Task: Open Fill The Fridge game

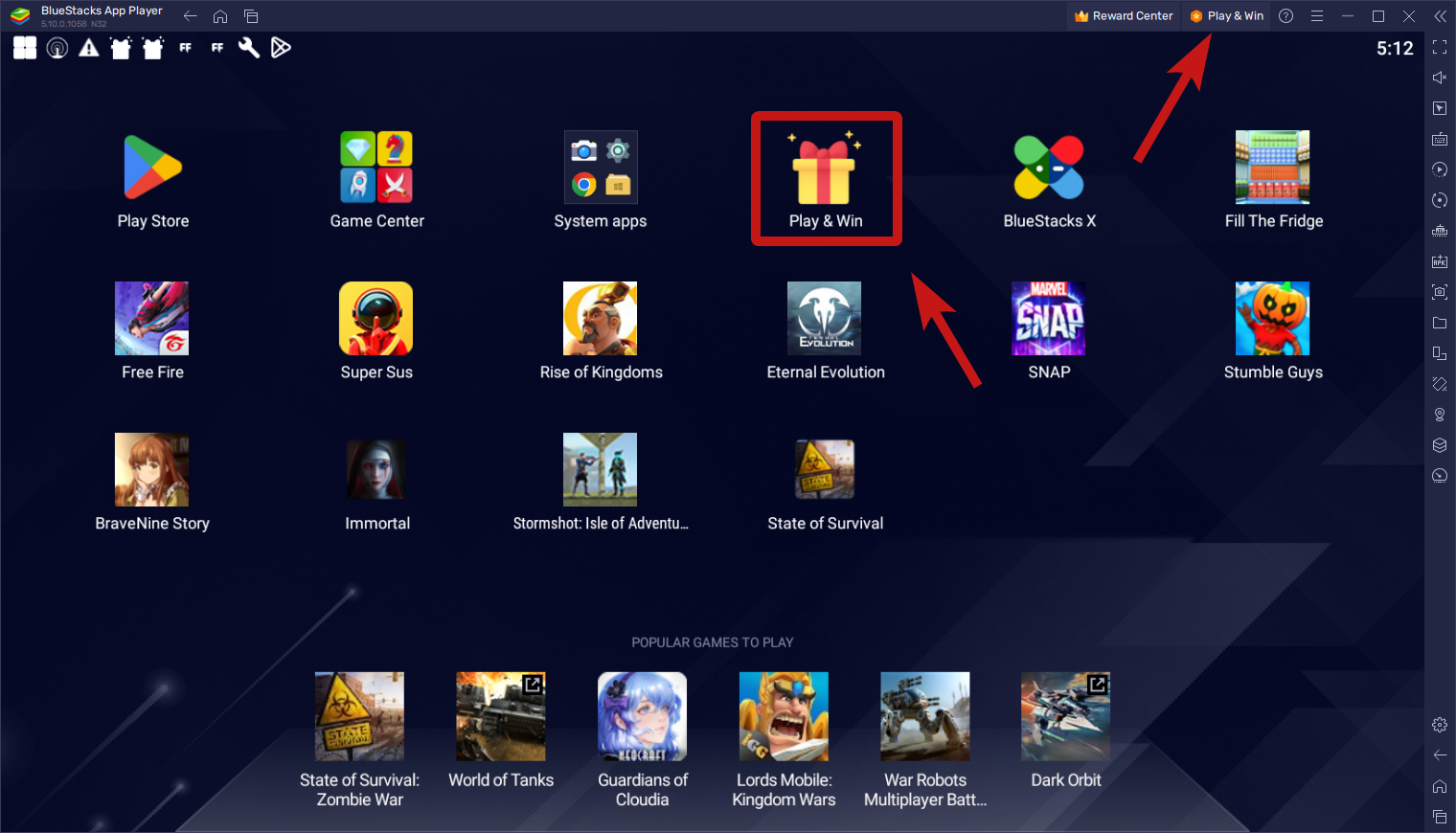Action: (x=1273, y=168)
